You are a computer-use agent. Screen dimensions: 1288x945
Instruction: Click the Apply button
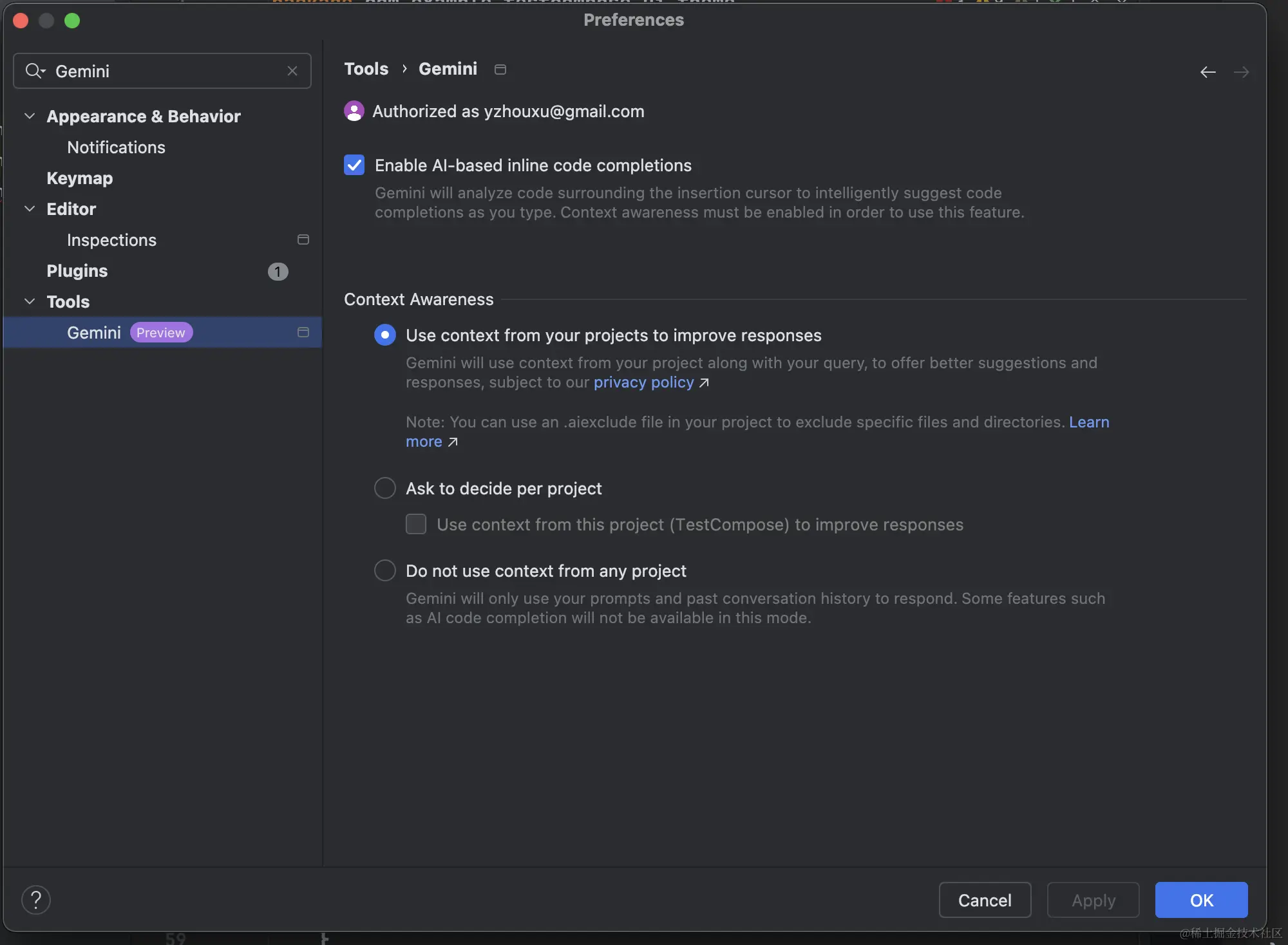coord(1093,899)
